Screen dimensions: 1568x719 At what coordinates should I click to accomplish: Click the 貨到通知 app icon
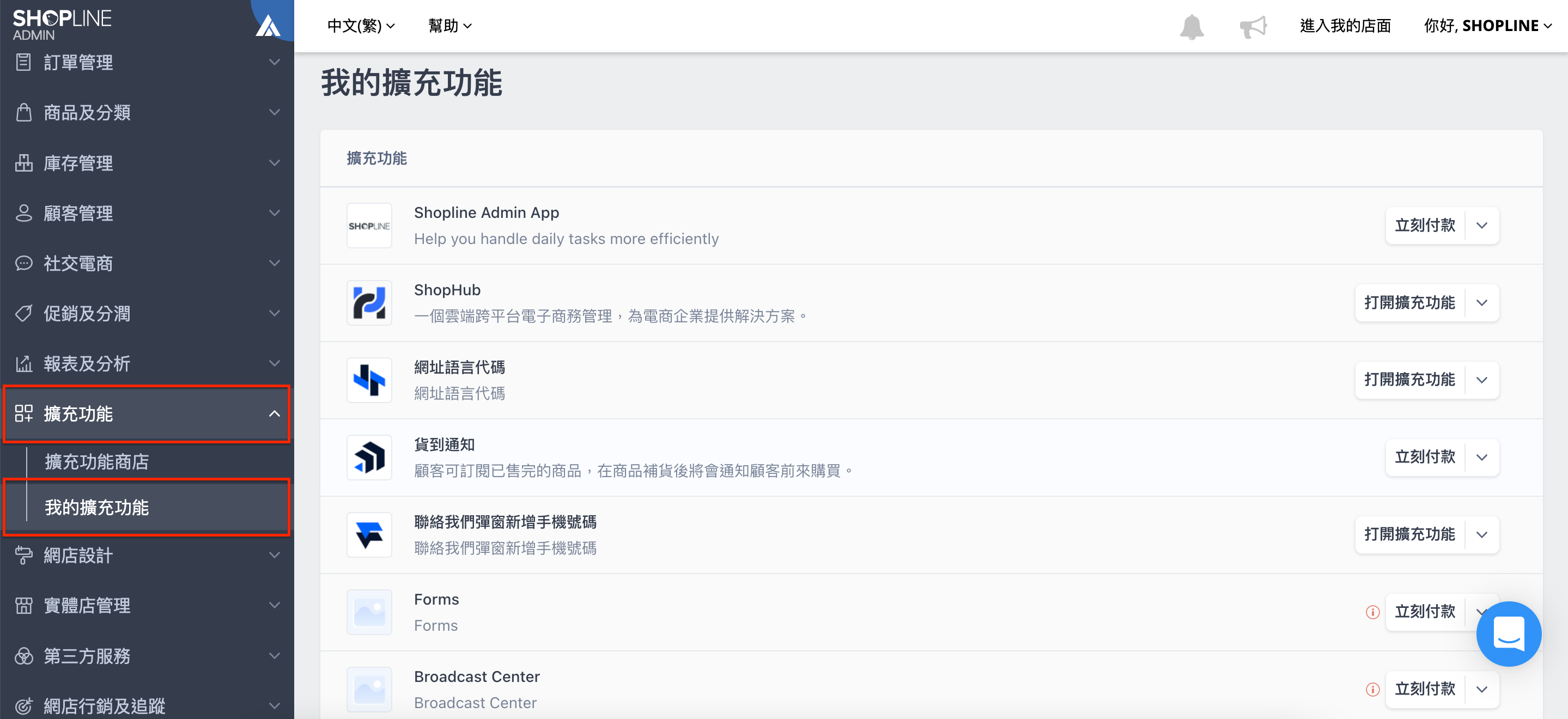(x=369, y=457)
